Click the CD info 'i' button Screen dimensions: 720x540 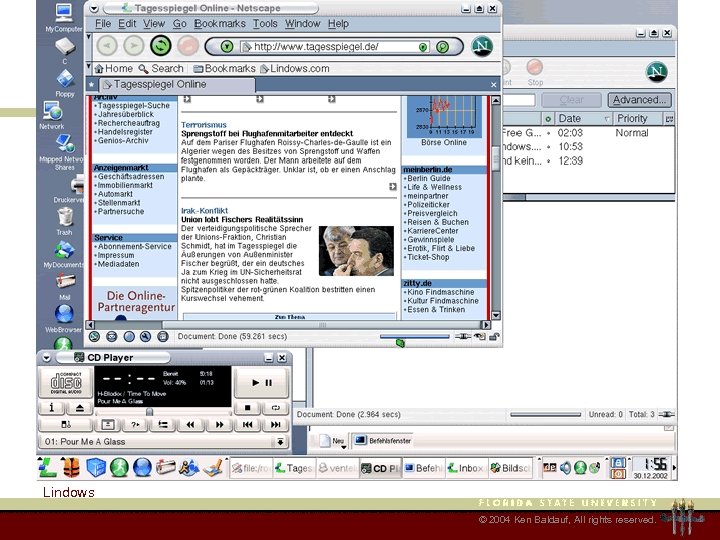pyautogui.click(x=51, y=408)
